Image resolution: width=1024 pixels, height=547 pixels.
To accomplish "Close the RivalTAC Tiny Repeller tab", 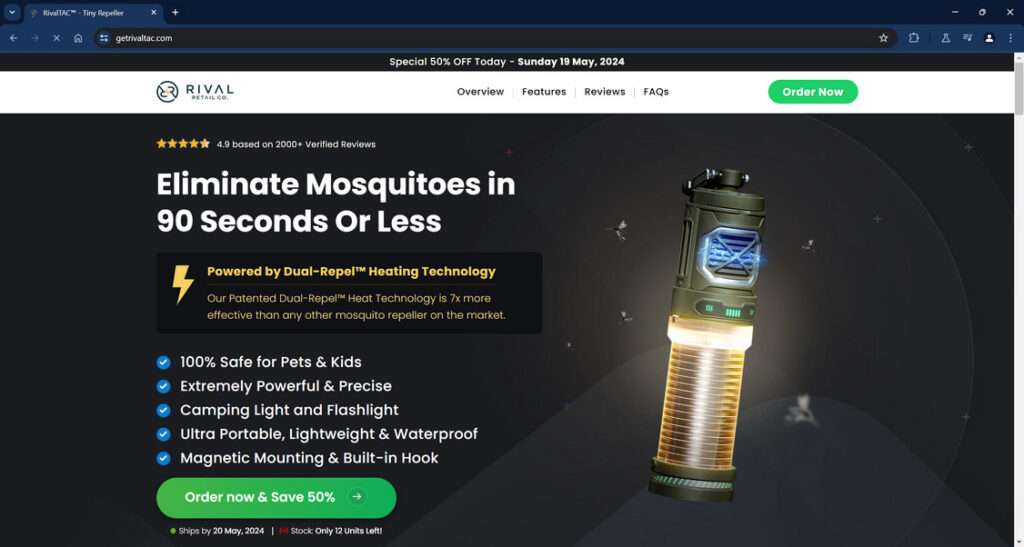I will point(153,12).
